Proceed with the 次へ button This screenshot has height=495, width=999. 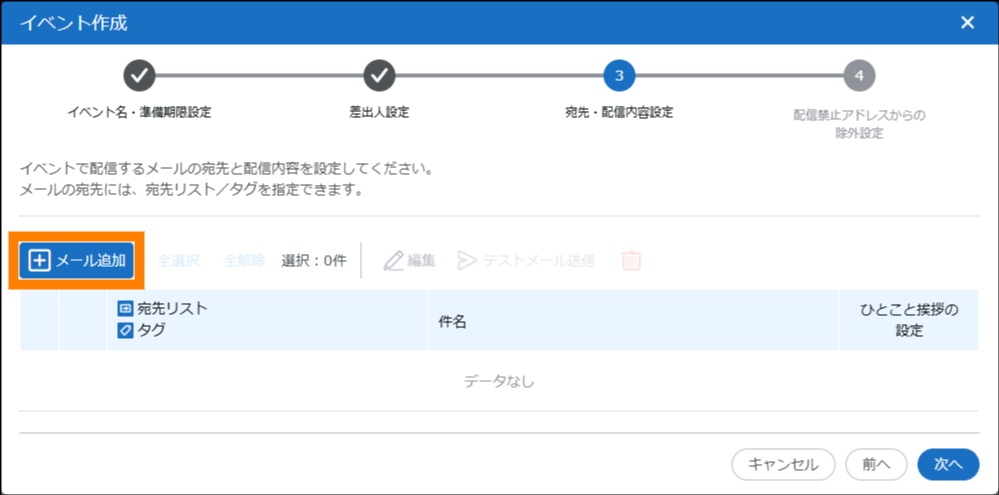click(947, 464)
